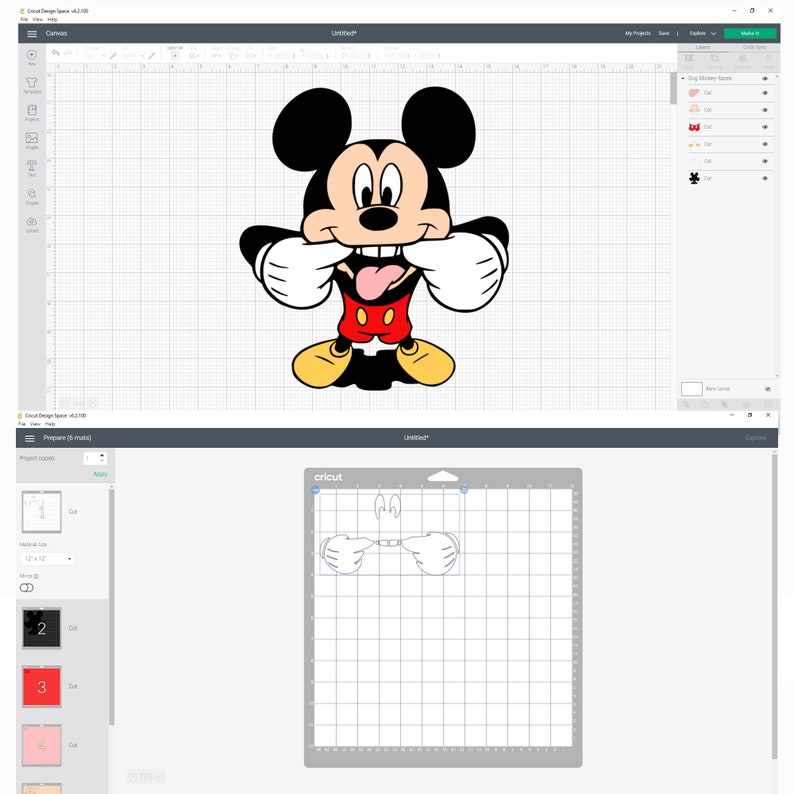The width and height of the screenshot is (794, 794).
Task: Click the Redo arrow in the toolbar
Action: [68, 53]
